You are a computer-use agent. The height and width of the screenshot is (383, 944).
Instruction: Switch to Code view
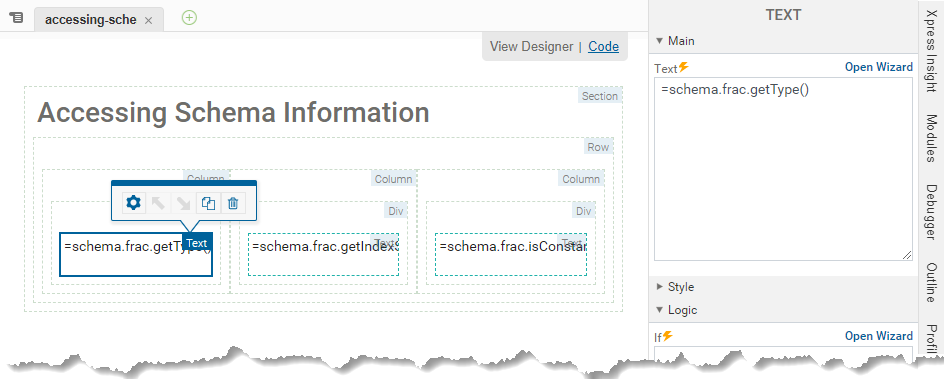[x=603, y=46]
